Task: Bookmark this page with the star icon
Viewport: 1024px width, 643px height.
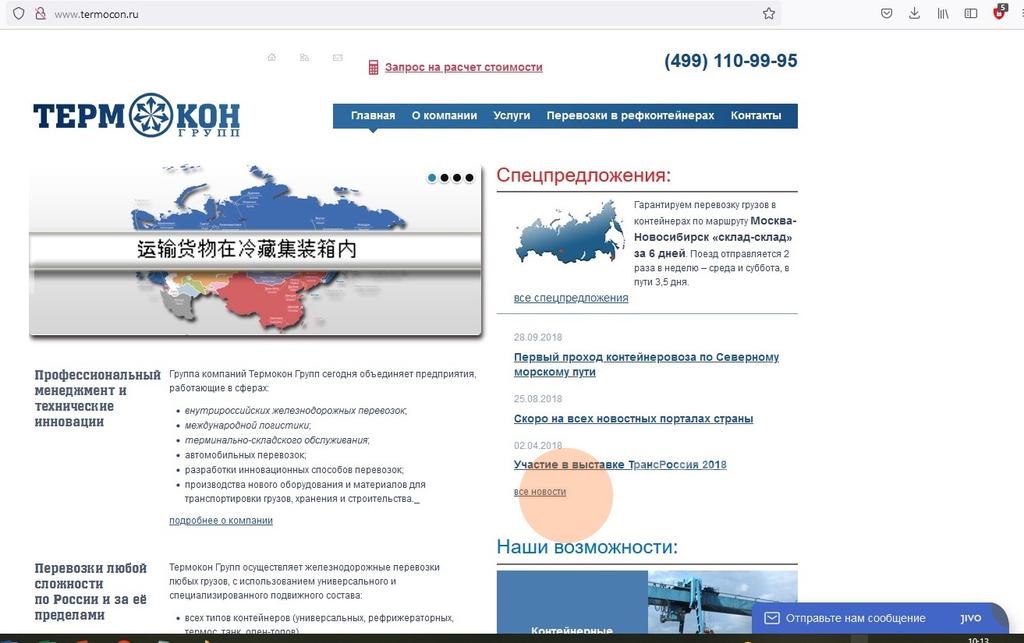Action: [x=769, y=14]
